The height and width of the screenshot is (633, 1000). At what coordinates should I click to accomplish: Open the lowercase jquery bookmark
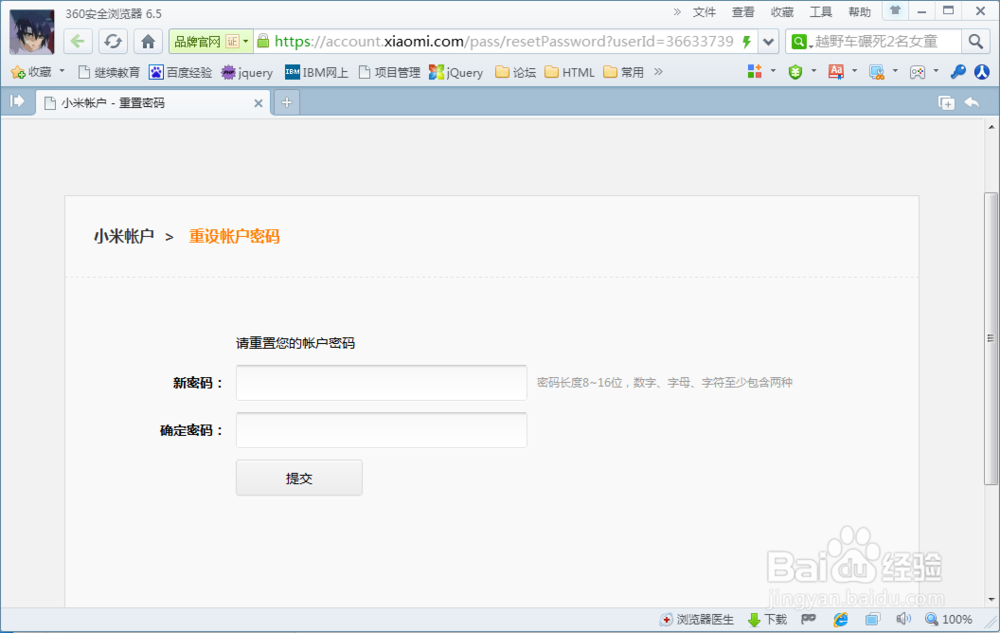click(247, 72)
